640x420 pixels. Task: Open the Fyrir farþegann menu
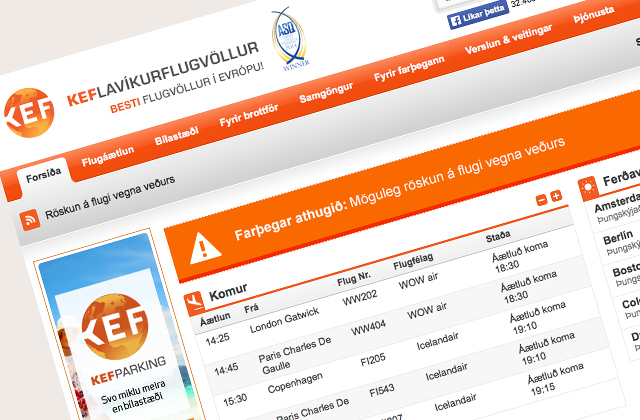(409, 68)
